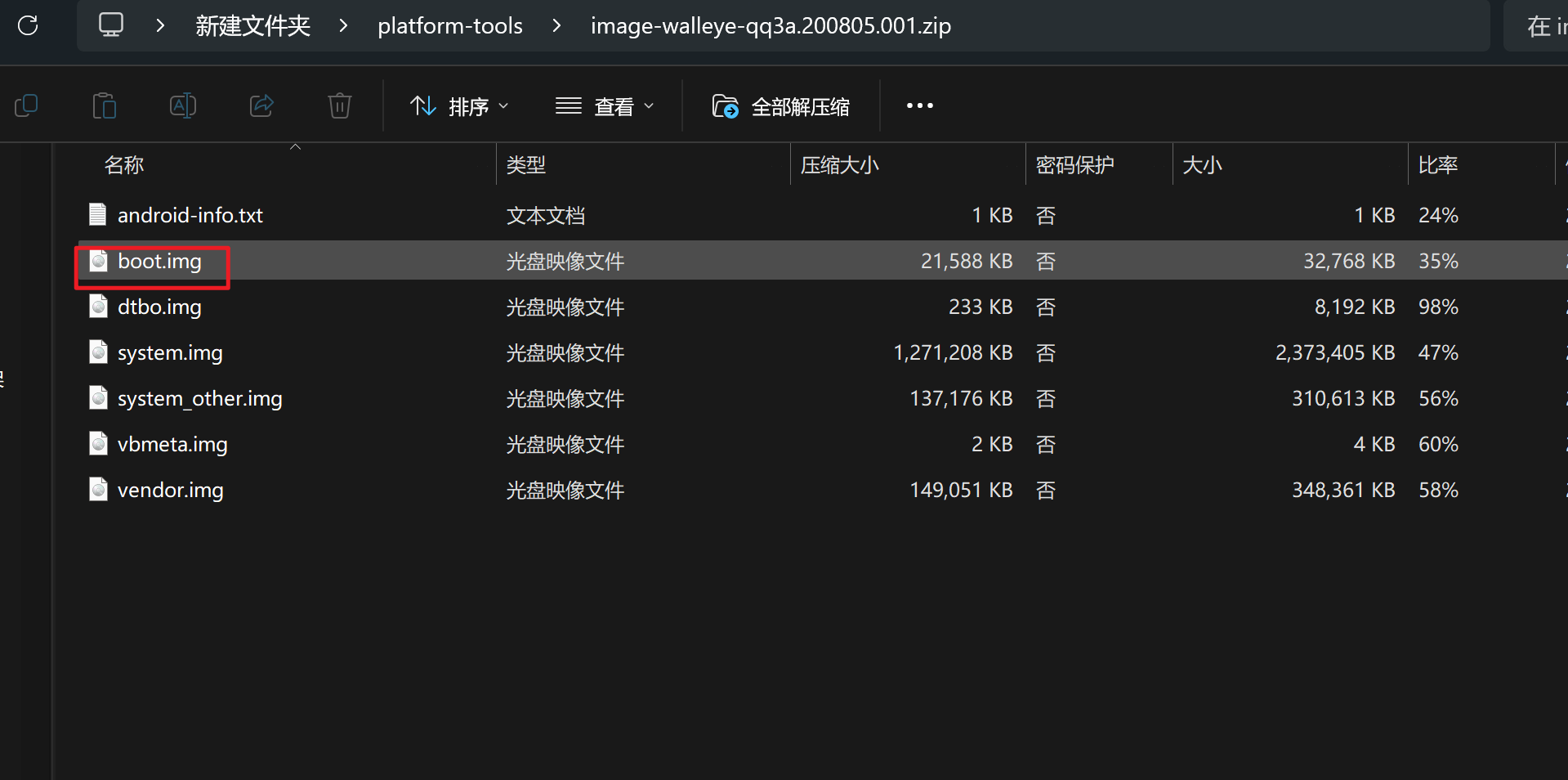
Task: Click the 56% ratio cell
Action: (1438, 398)
